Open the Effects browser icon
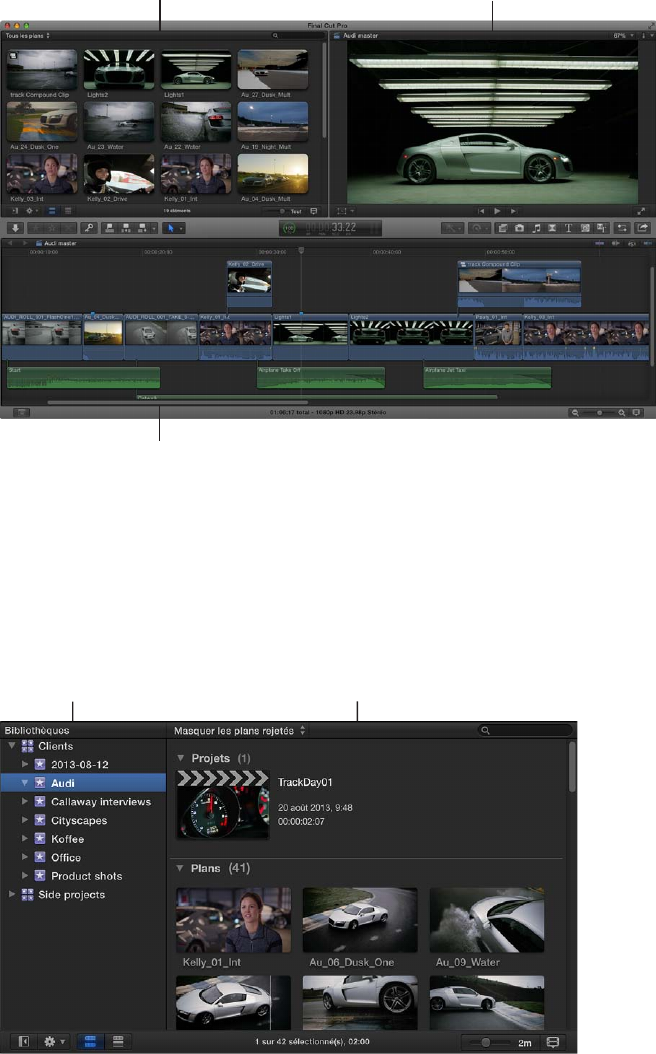 point(503,228)
